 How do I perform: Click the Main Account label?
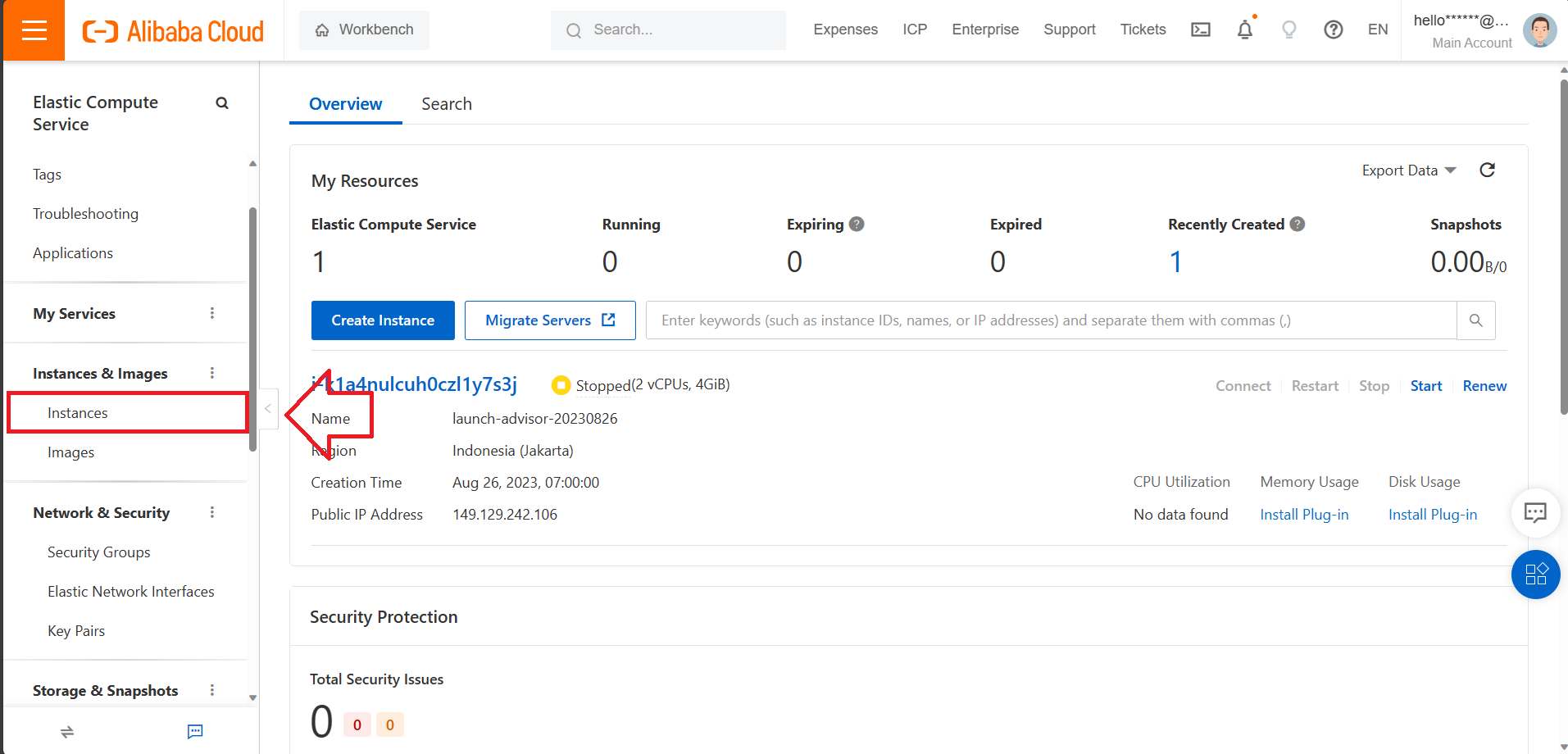[1471, 43]
